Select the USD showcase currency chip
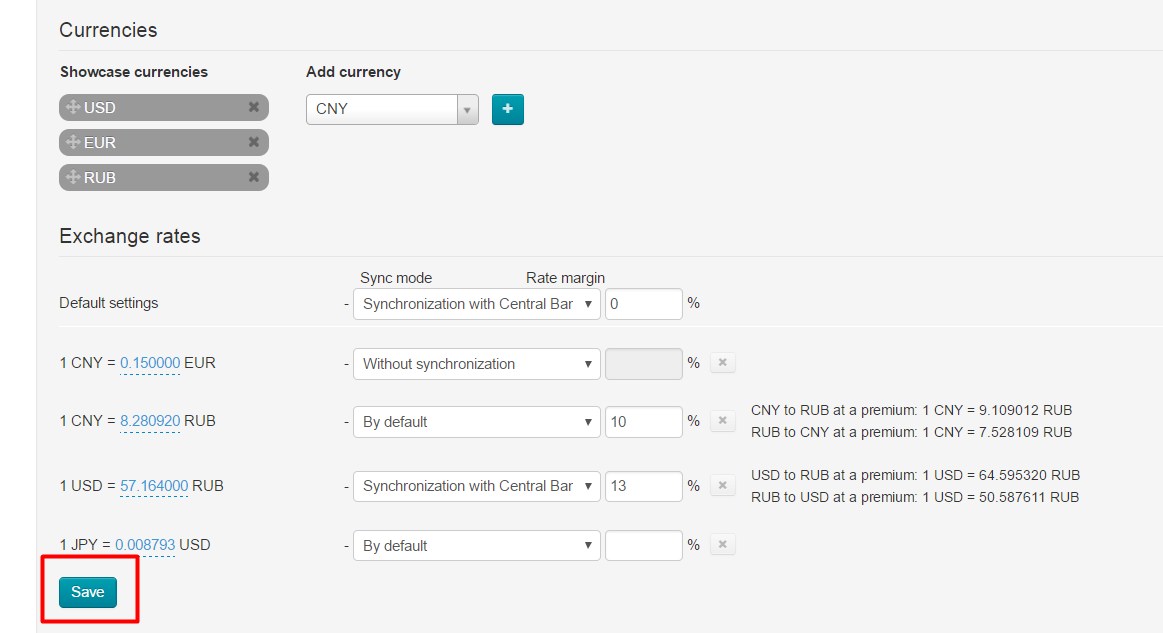 click(163, 108)
